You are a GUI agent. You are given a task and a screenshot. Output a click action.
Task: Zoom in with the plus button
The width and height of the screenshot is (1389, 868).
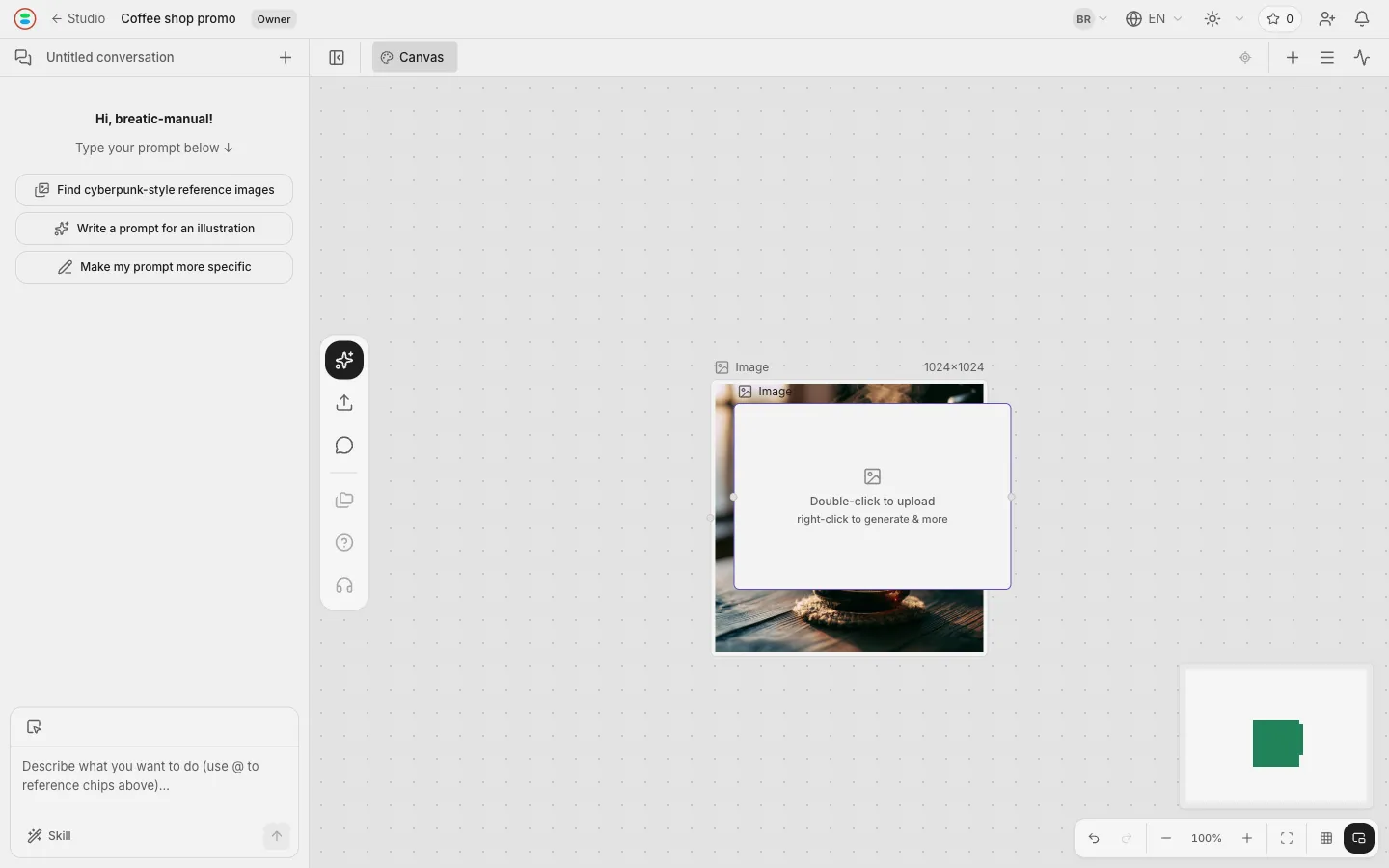[x=1247, y=839]
